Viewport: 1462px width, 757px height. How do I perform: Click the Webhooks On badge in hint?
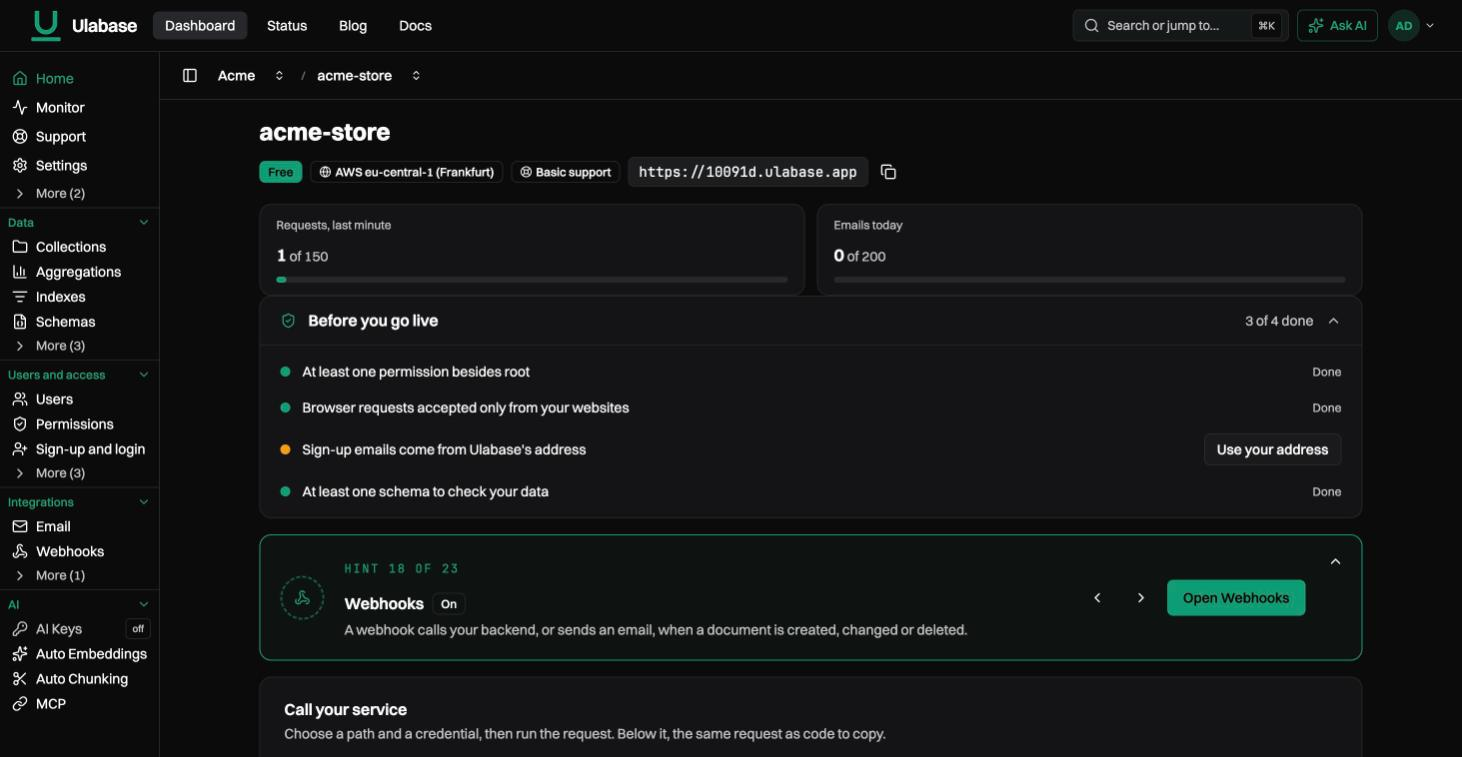point(449,604)
